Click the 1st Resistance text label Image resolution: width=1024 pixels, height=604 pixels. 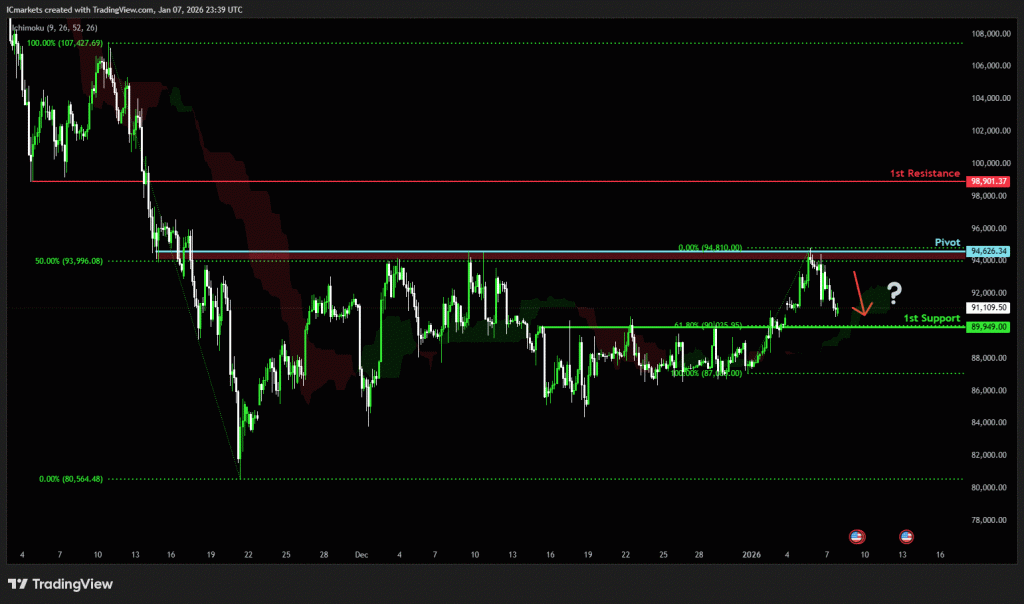pyautogui.click(x=924, y=174)
